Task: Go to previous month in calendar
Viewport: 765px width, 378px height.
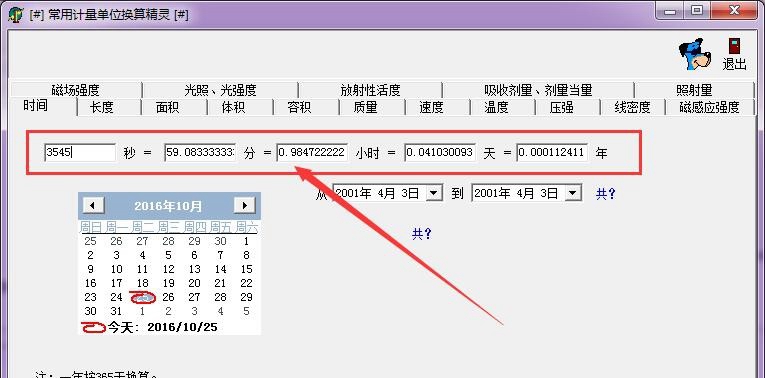Action: [93, 205]
